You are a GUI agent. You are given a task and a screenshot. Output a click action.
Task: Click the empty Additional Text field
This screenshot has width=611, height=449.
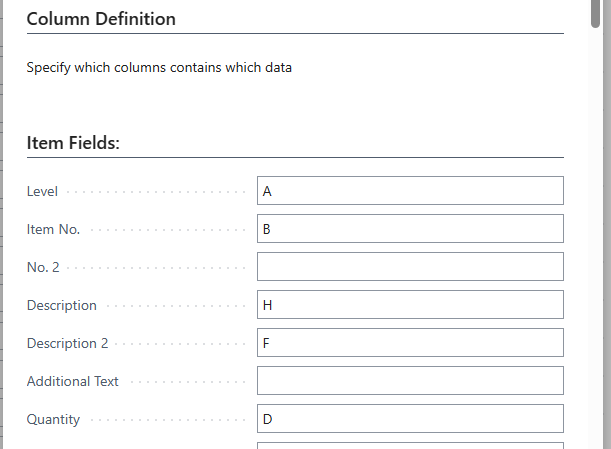(x=410, y=381)
